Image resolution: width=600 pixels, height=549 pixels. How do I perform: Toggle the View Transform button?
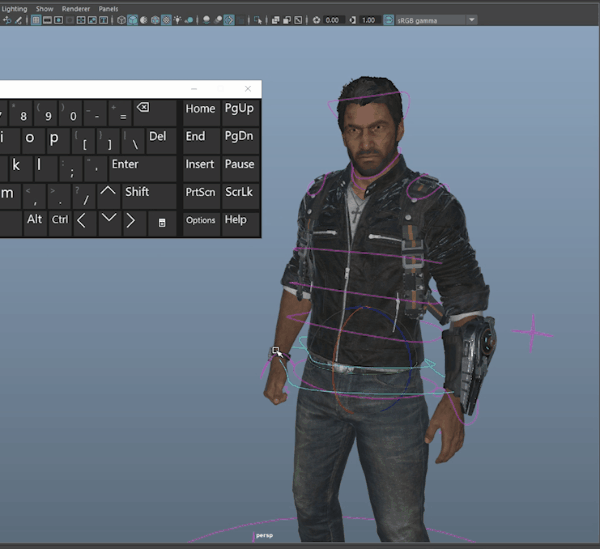(x=388, y=20)
